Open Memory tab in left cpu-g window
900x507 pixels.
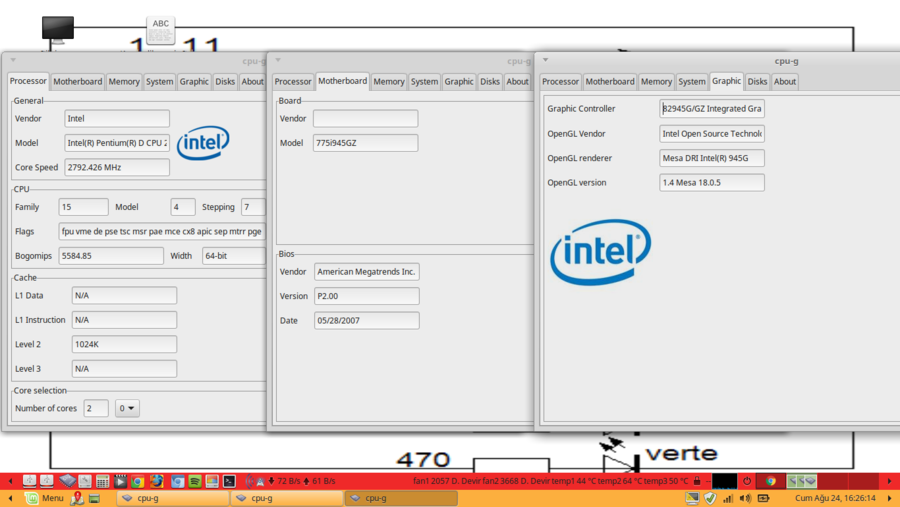coord(124,82)
